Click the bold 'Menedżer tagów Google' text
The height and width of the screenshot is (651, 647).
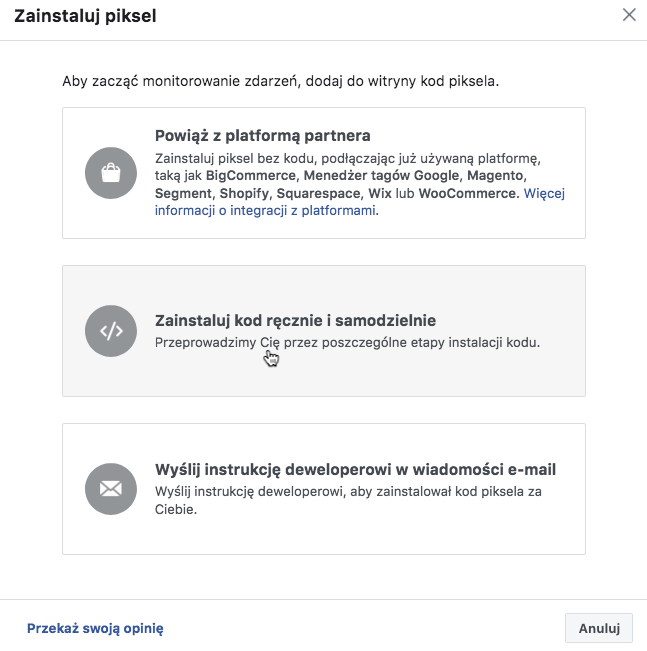tap(382, 176)
